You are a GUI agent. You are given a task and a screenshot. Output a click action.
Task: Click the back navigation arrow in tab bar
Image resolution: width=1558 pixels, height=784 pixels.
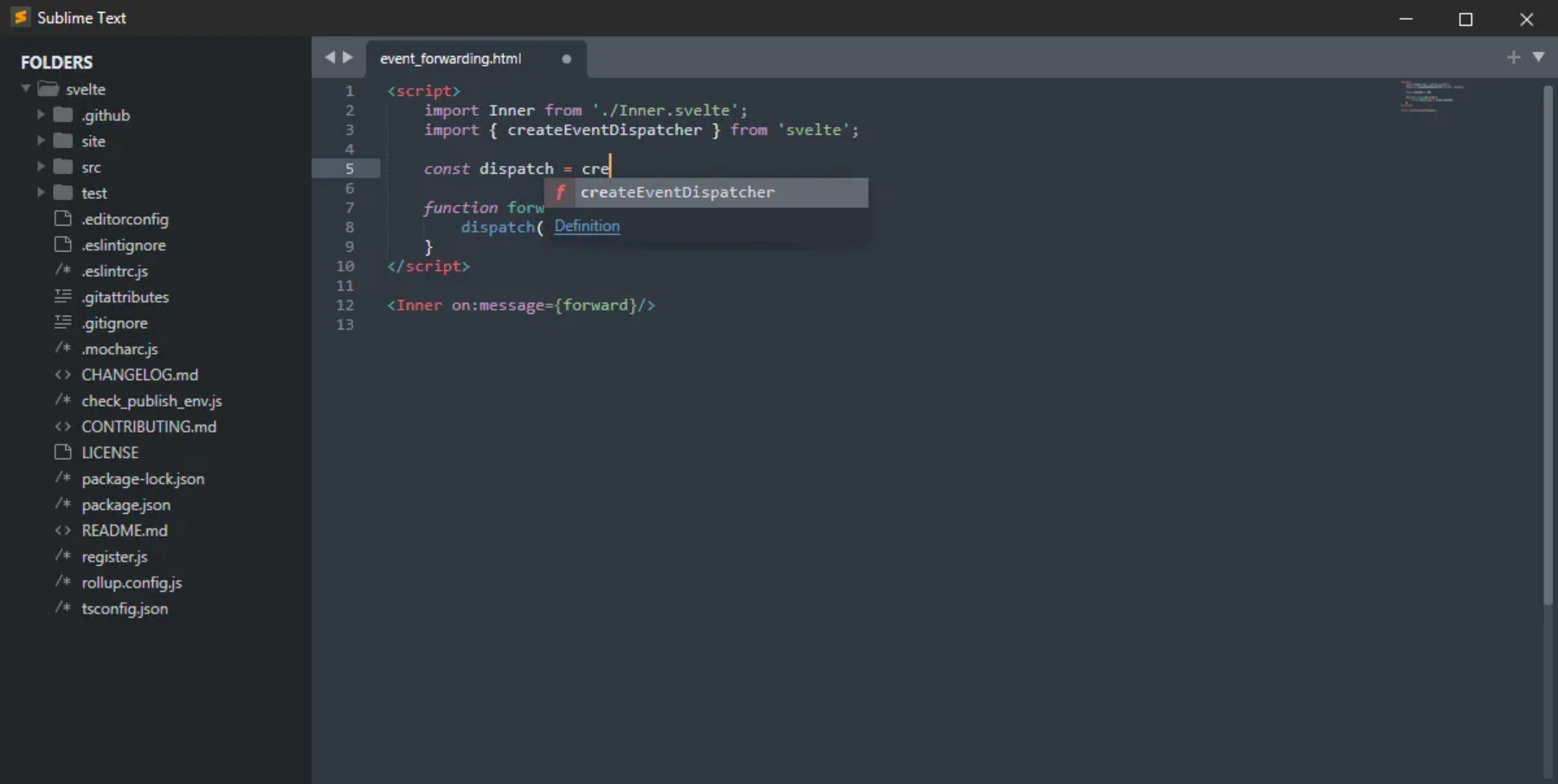(x=330, y=57)
